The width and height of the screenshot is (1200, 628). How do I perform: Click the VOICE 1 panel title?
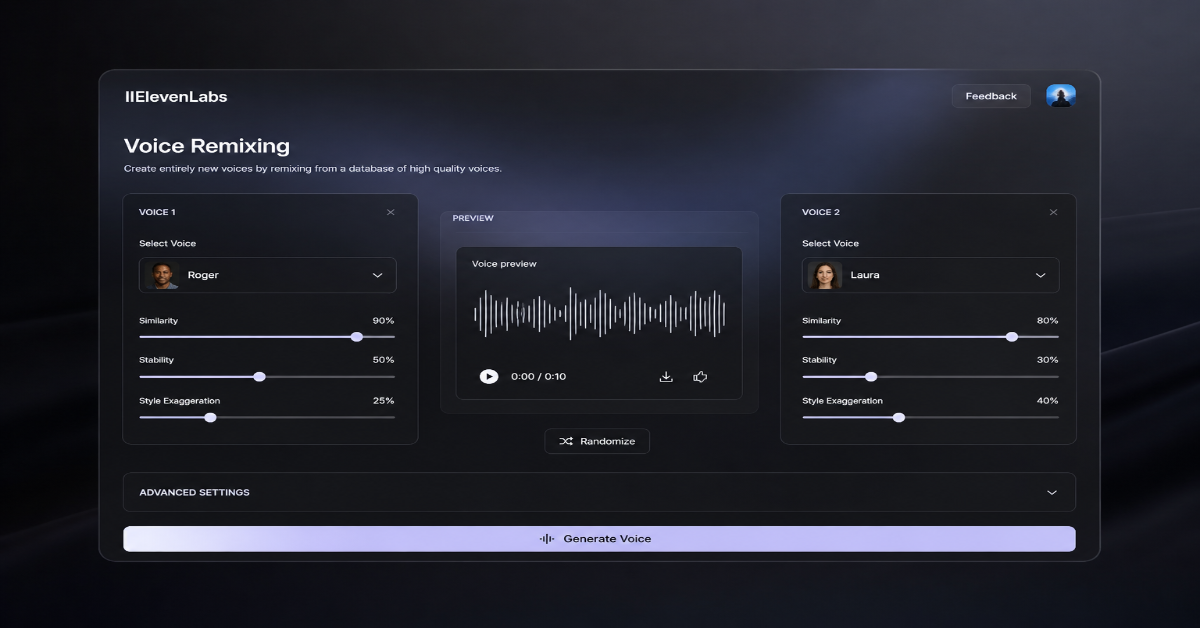pos(157,212)
